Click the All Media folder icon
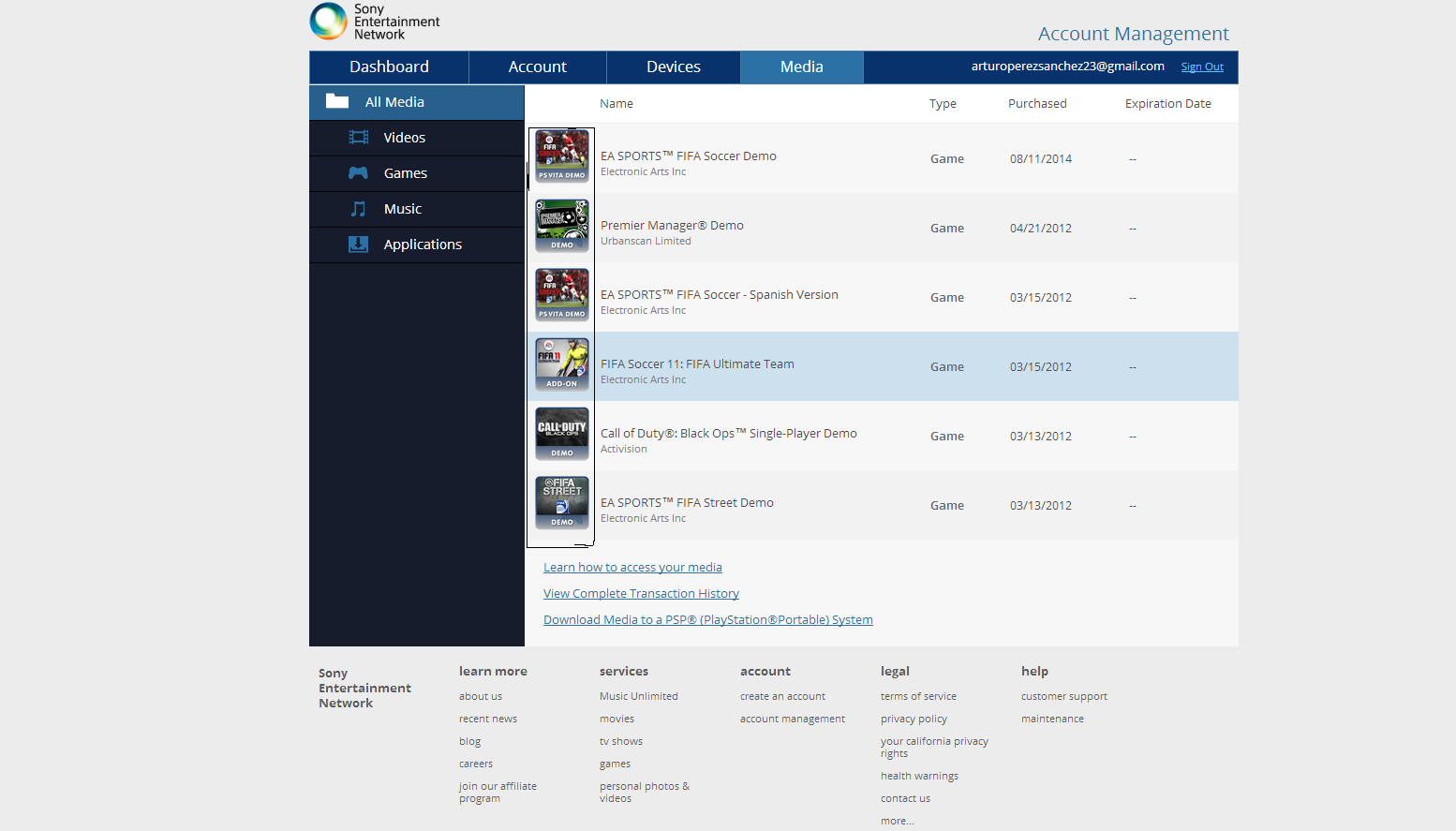The image size is (1456, 831). [x=337, y=101]
